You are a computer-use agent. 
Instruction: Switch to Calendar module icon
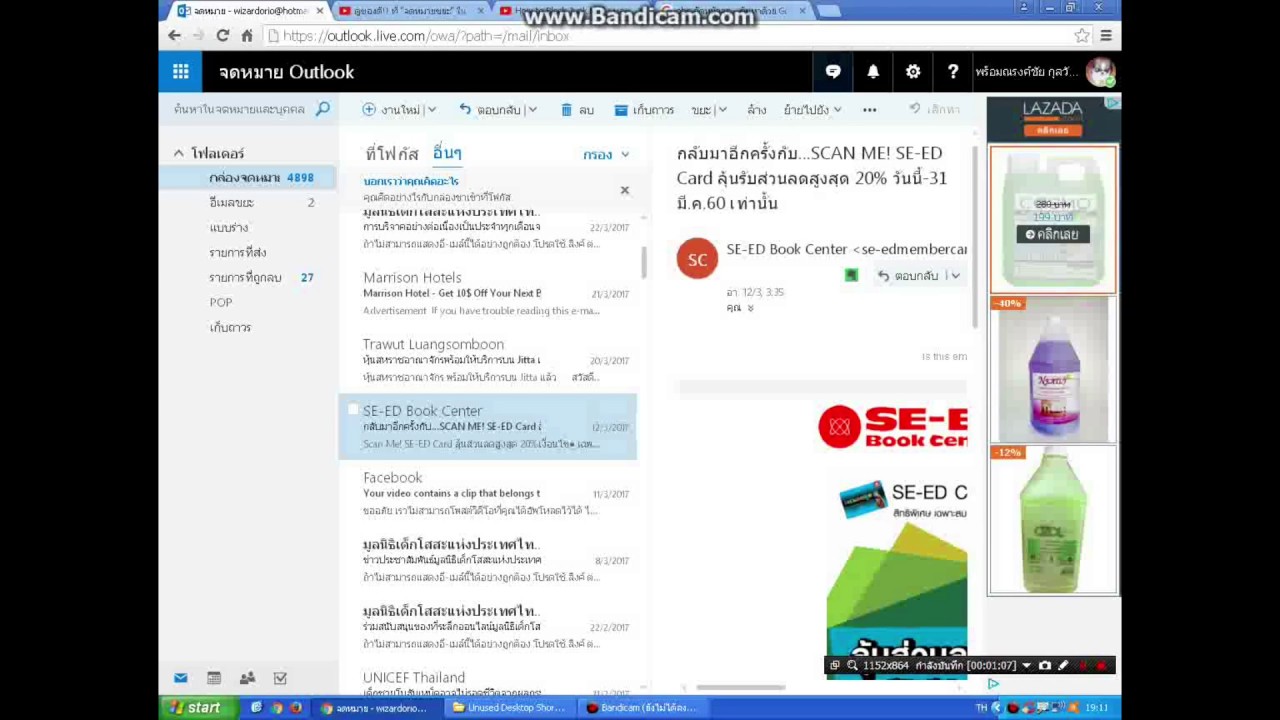click(x=213, y=678)
